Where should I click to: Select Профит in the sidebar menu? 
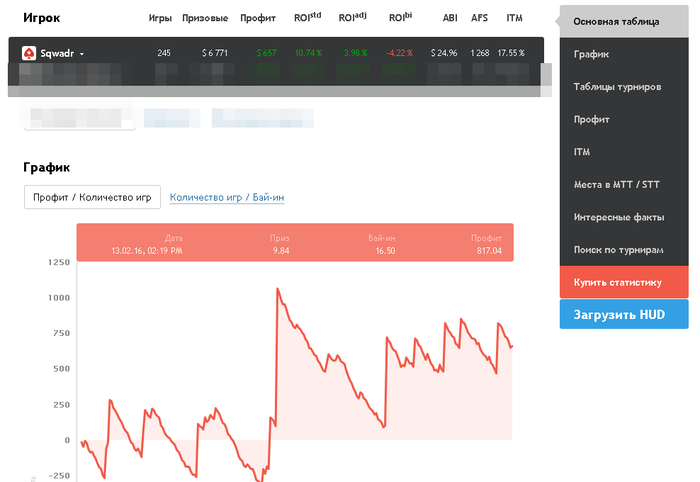624,119
